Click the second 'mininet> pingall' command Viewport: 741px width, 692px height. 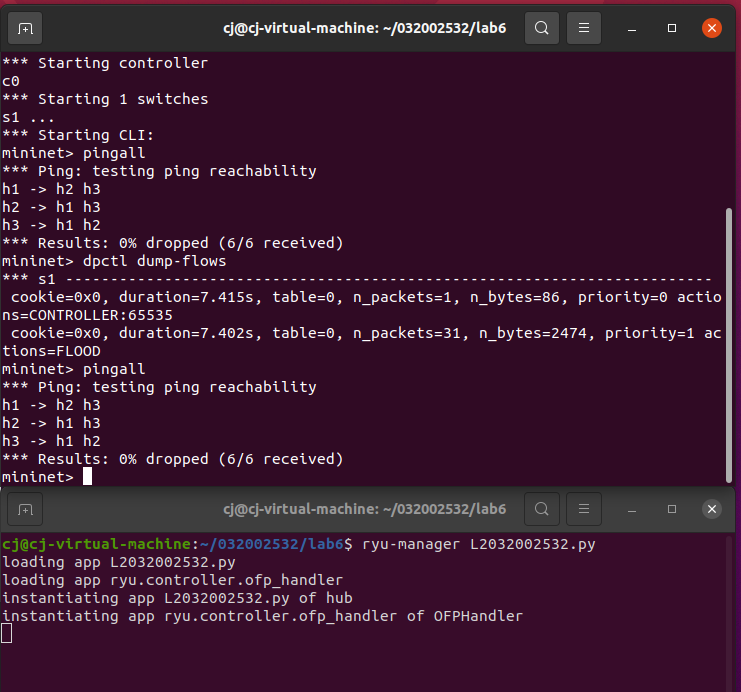click(x=74, y=369)
